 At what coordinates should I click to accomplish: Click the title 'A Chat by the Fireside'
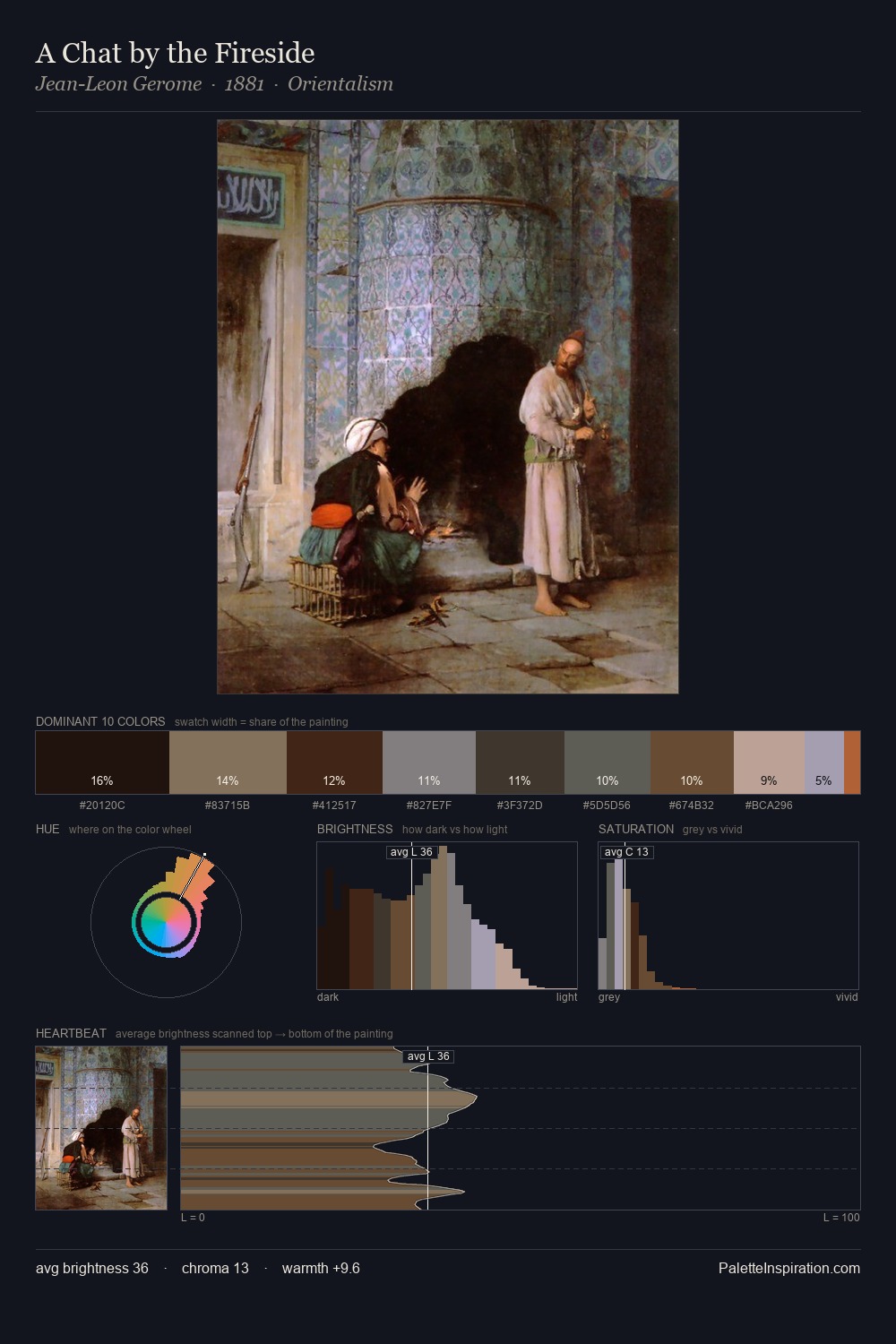click(x=175, y=54)
